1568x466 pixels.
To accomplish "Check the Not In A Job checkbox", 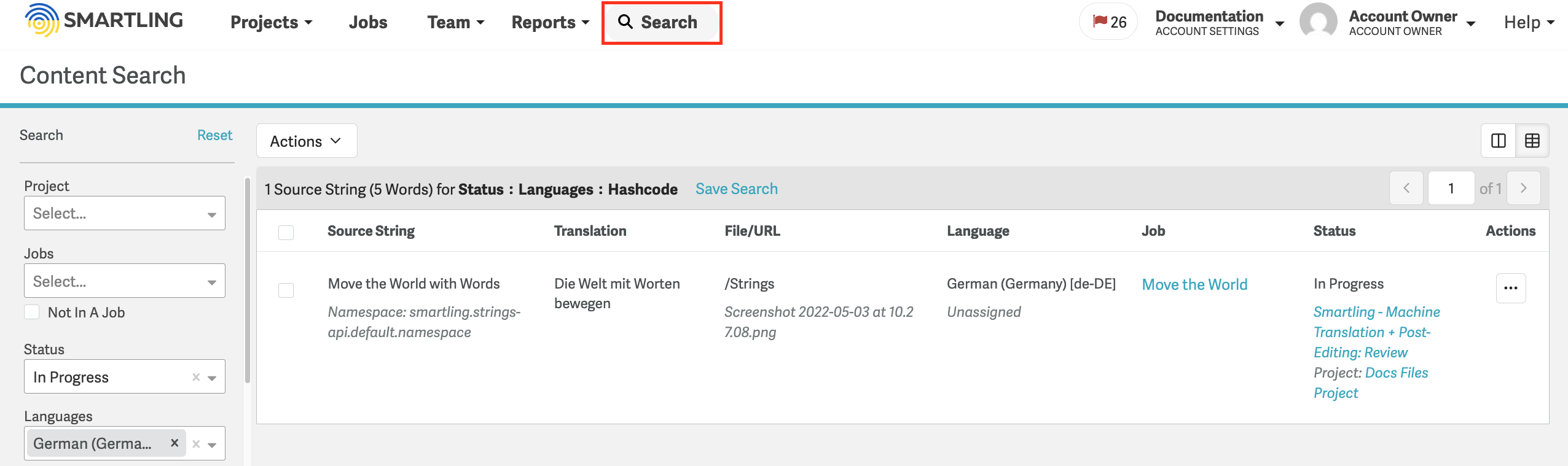I will click(x=32, y=312).
